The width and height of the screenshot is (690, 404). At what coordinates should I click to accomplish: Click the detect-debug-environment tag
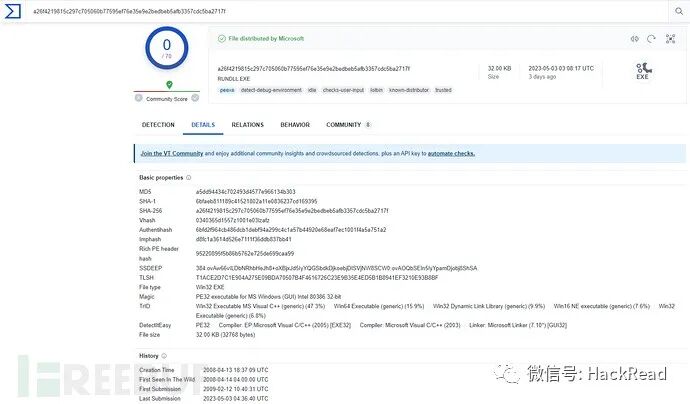click(271, 90)
